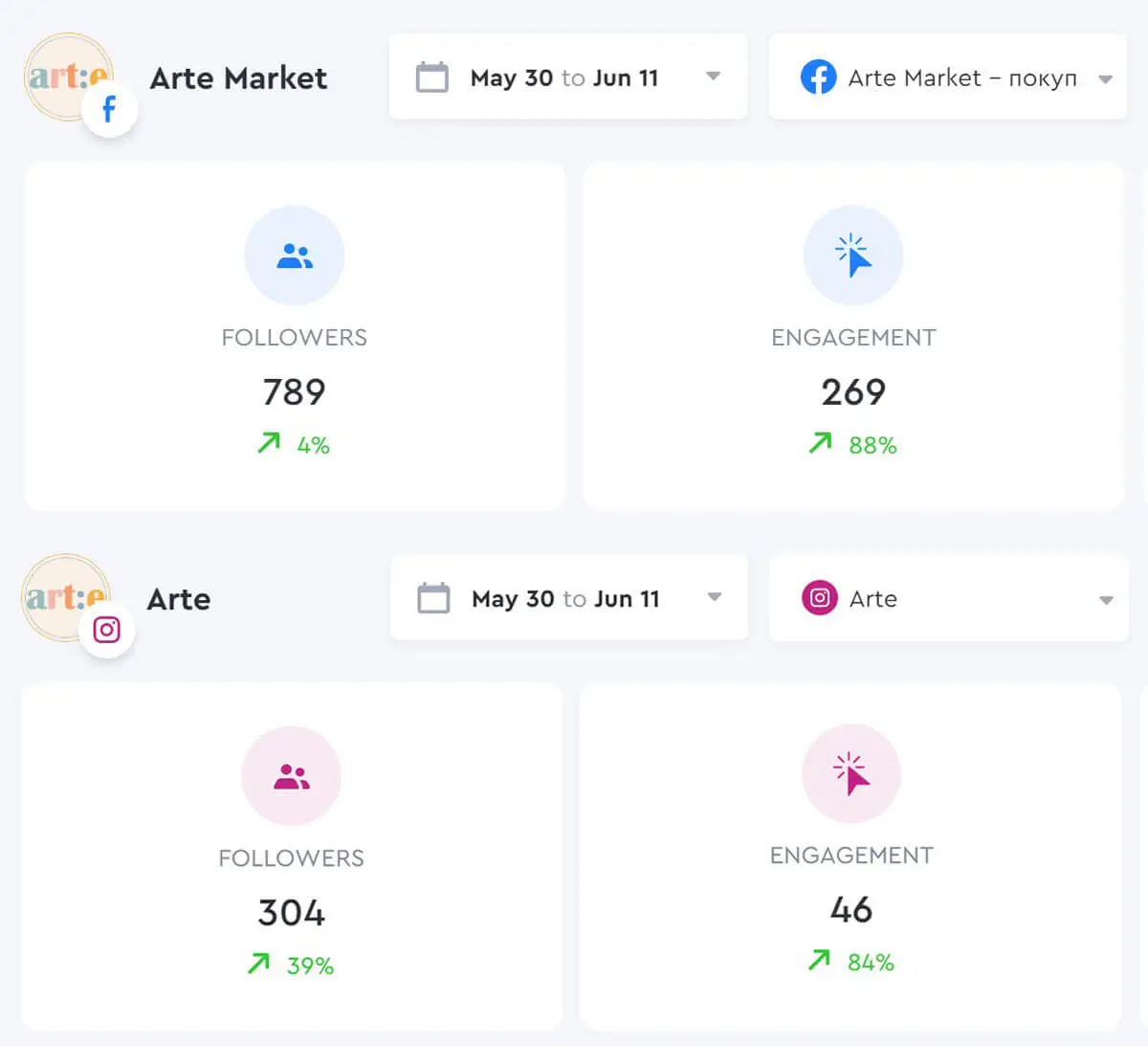Click the pink Engagement cursor icon

[850, 773]
